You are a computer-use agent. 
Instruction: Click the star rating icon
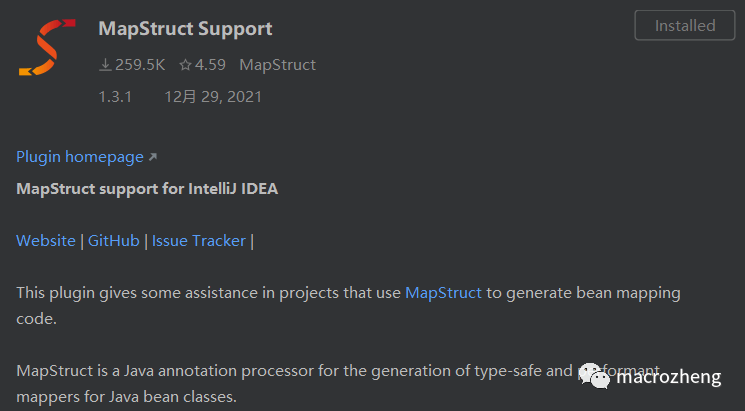coord(185,65)
